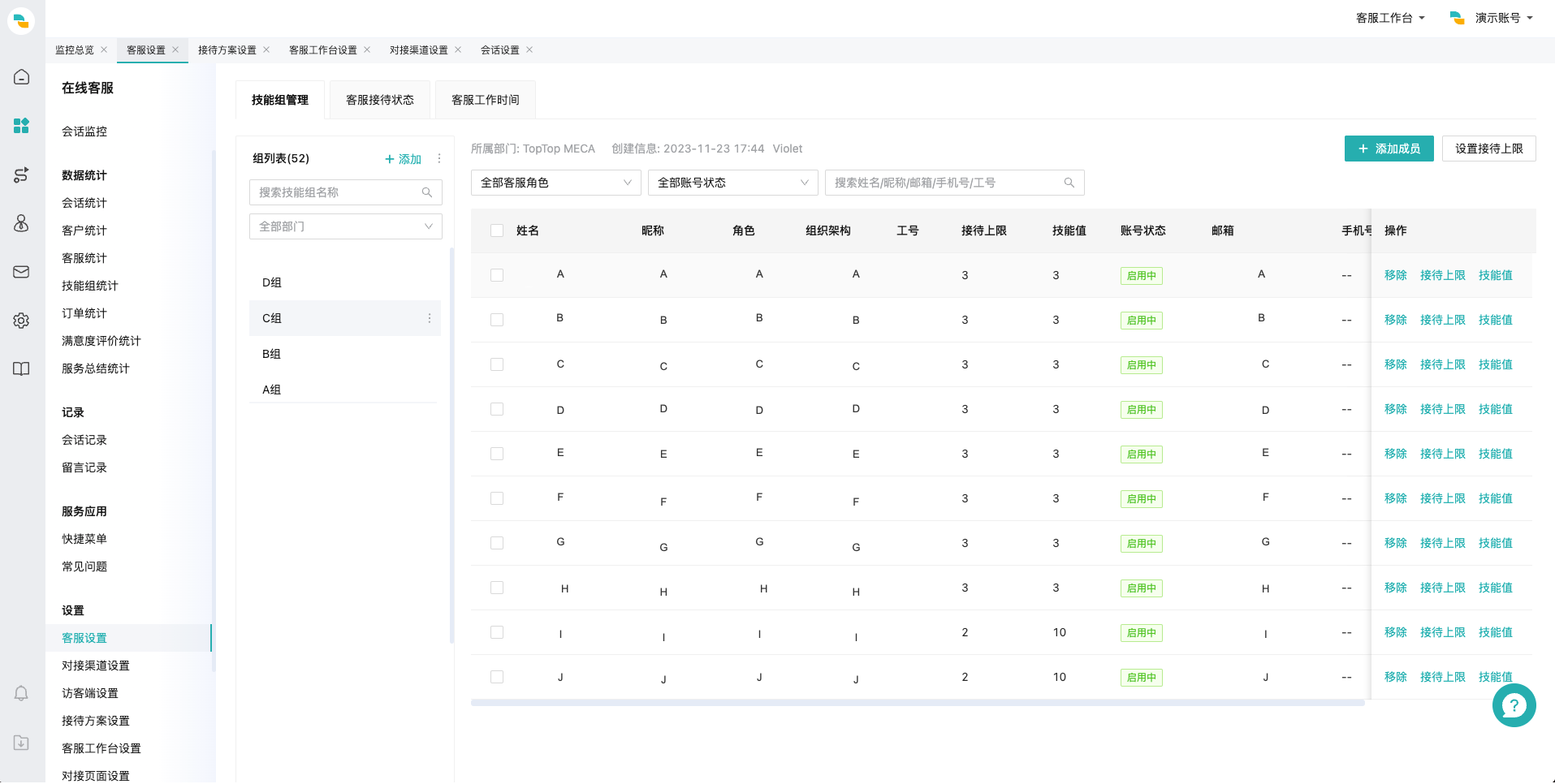
Task: Switch to the 监控总览 page tab
Action: click(75, 50)
